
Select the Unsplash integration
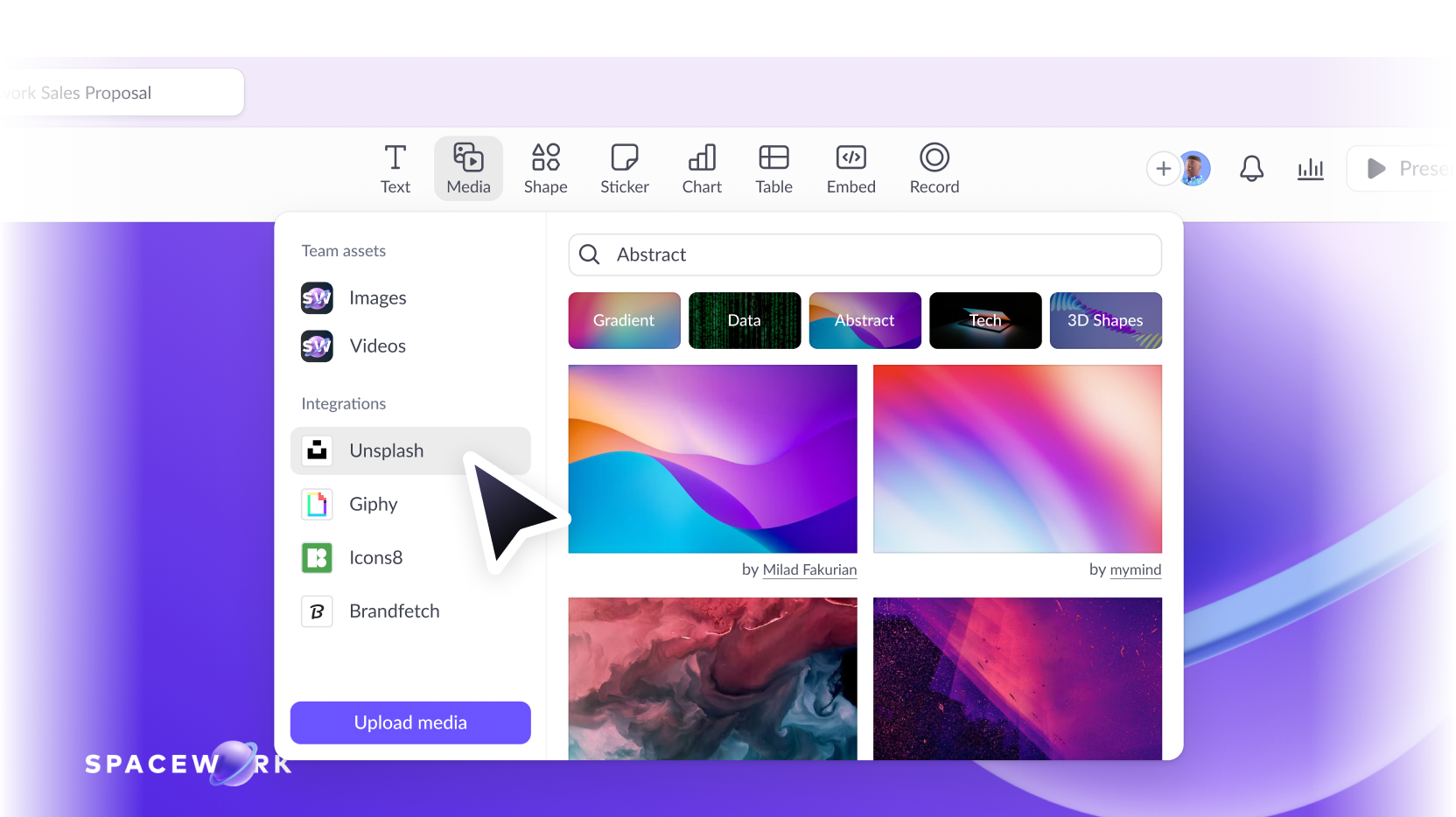[x=410, y=451]
